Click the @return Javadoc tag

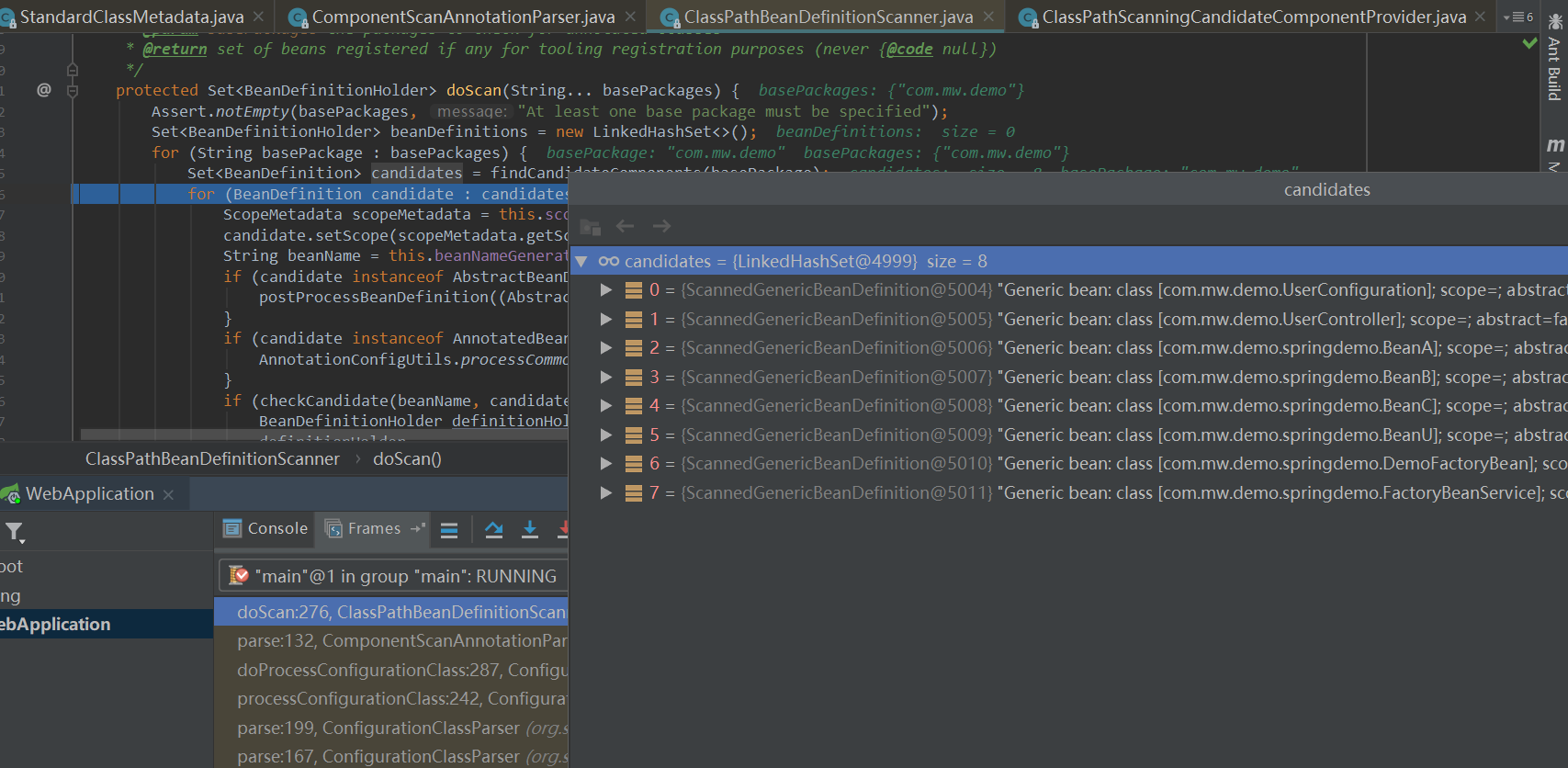point(175,49)
